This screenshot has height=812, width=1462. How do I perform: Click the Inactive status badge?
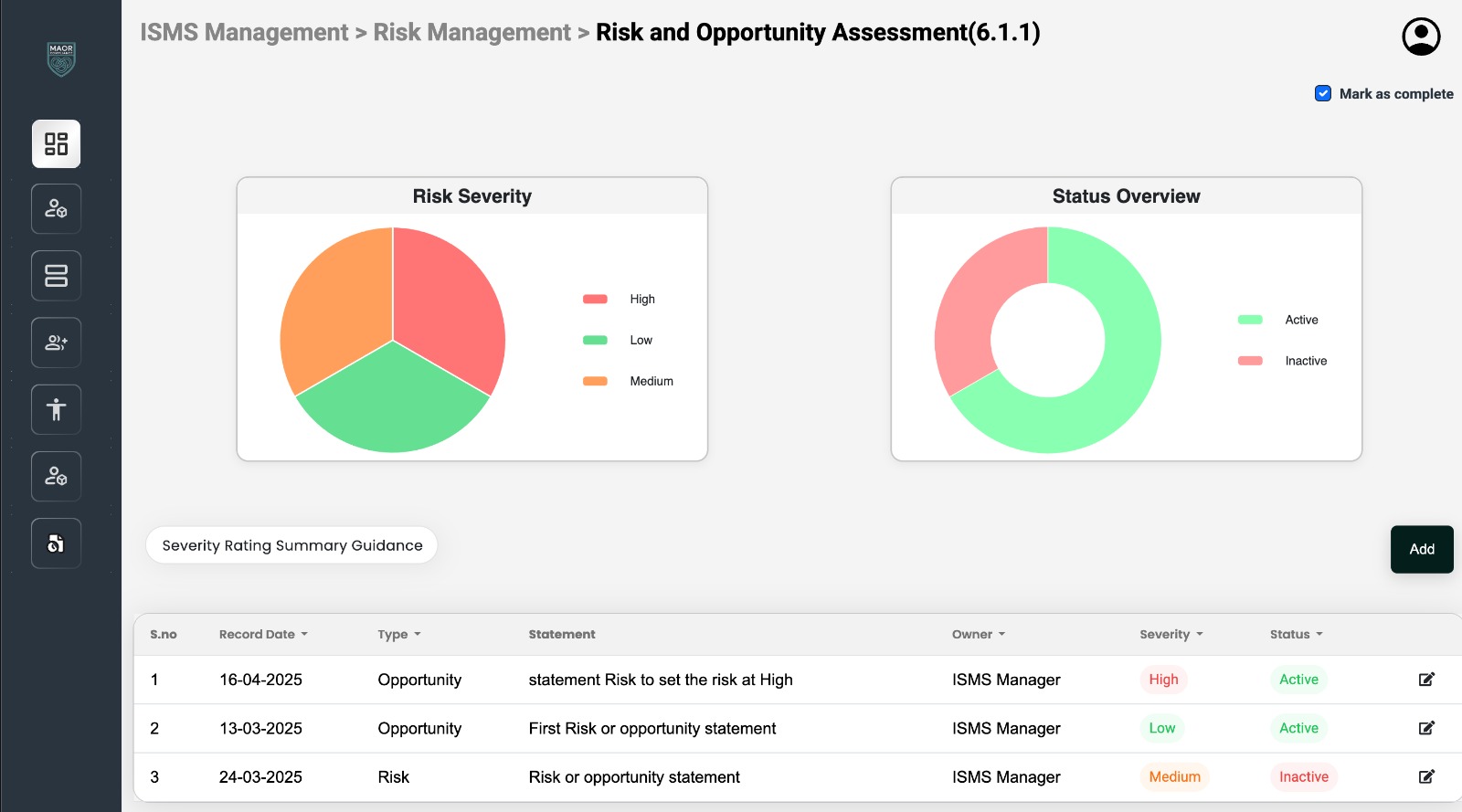1303,776
